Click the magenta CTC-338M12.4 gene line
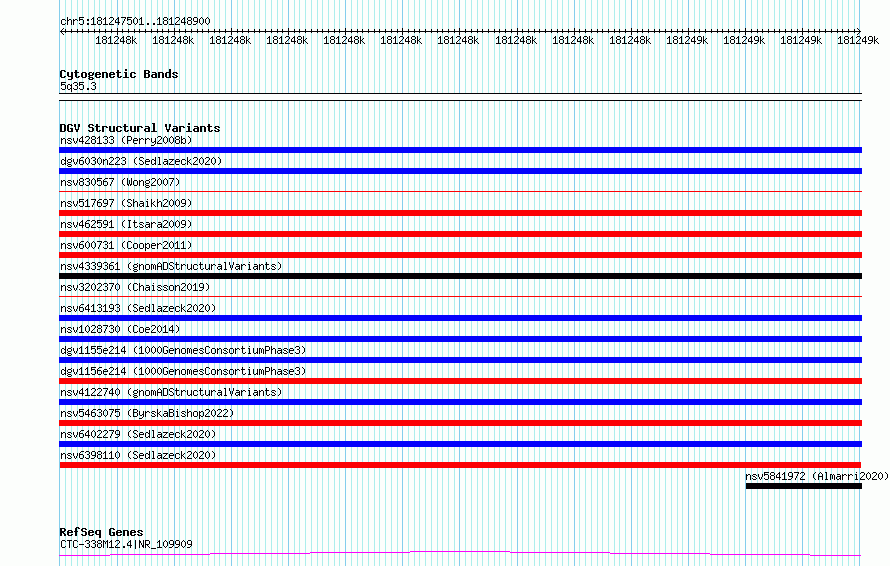The height and width of the screenshot is (566, 890). 460,554
